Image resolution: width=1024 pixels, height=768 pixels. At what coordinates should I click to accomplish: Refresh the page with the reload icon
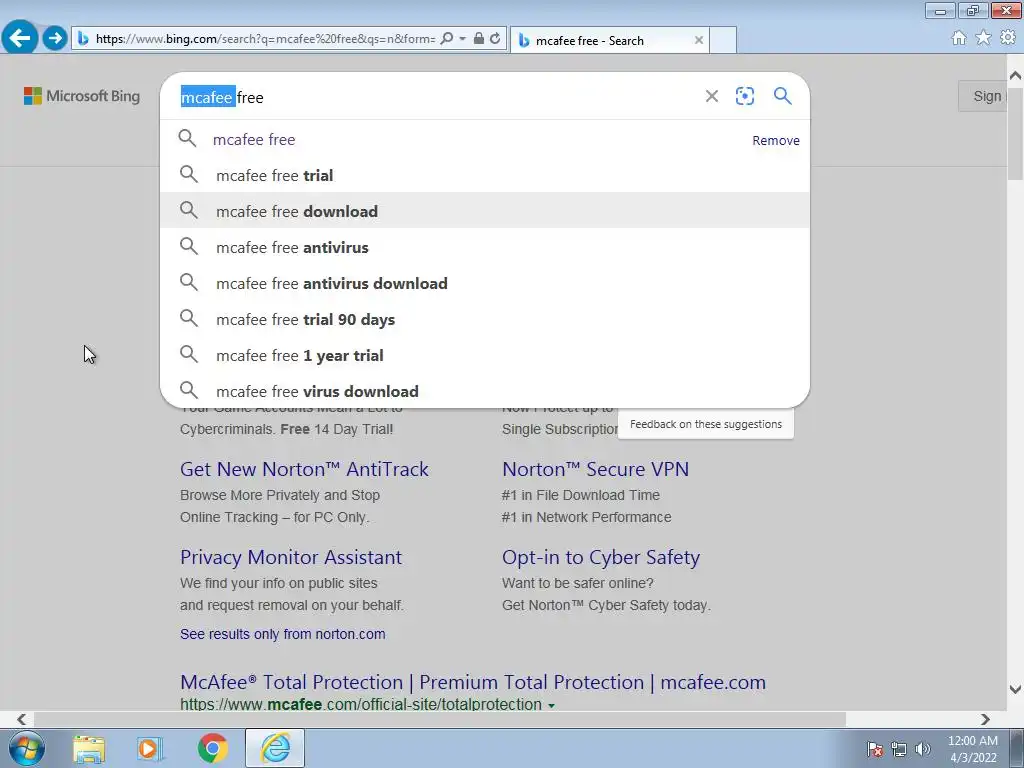(x=495, y=39)
